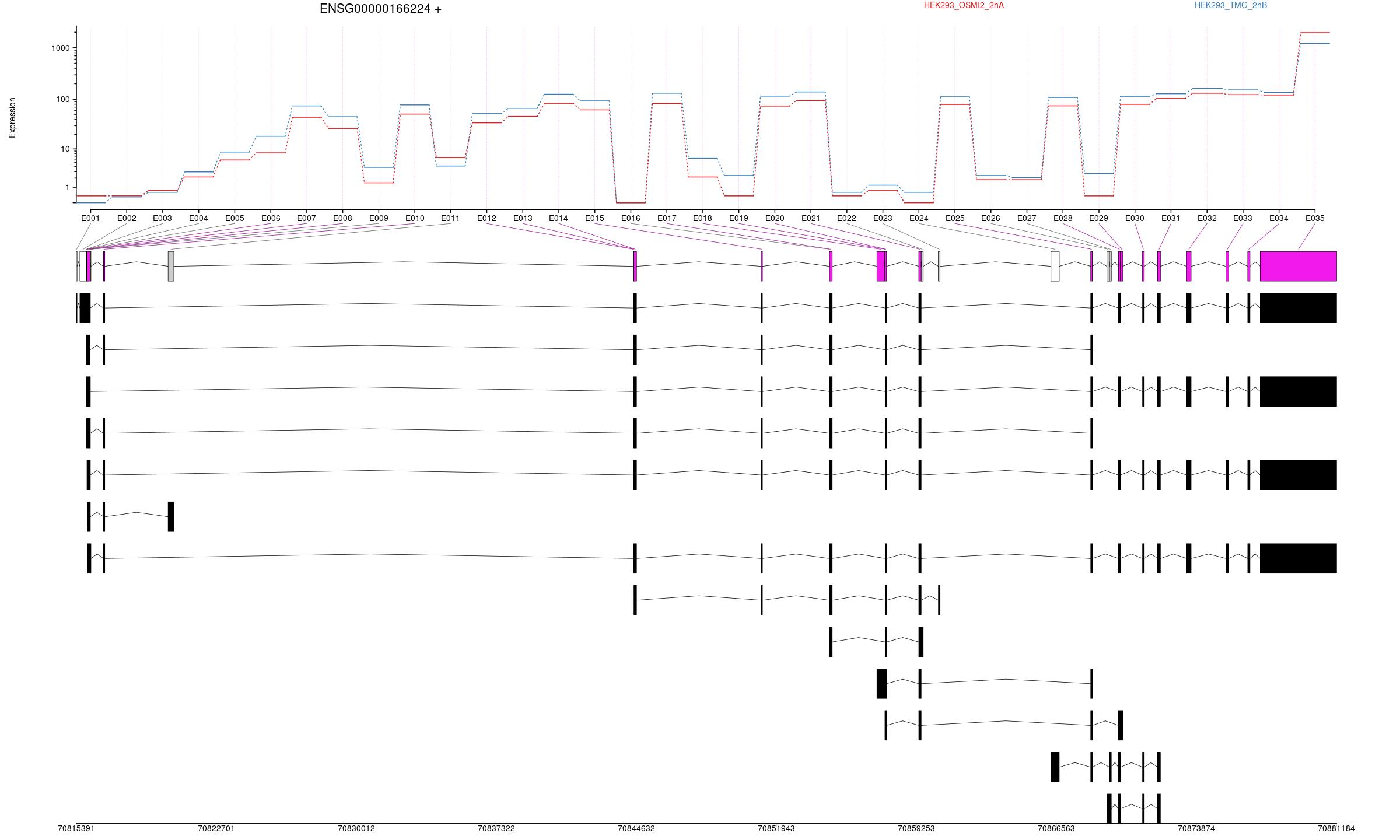Click exon label E025
Image resolution: width=1400 pixels, height=840 pixels.
(x=955, y=218)
